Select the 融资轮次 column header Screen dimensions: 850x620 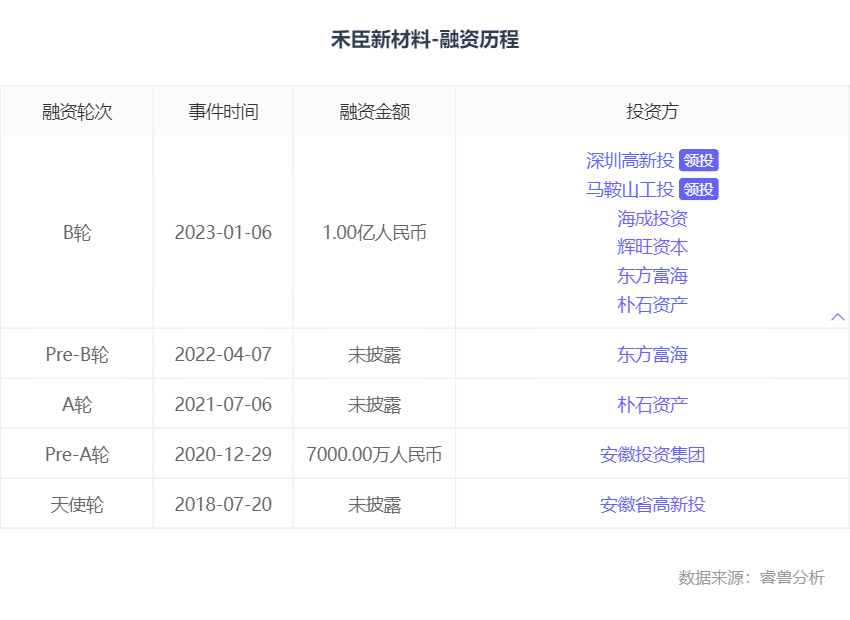[x=77, y=112]
